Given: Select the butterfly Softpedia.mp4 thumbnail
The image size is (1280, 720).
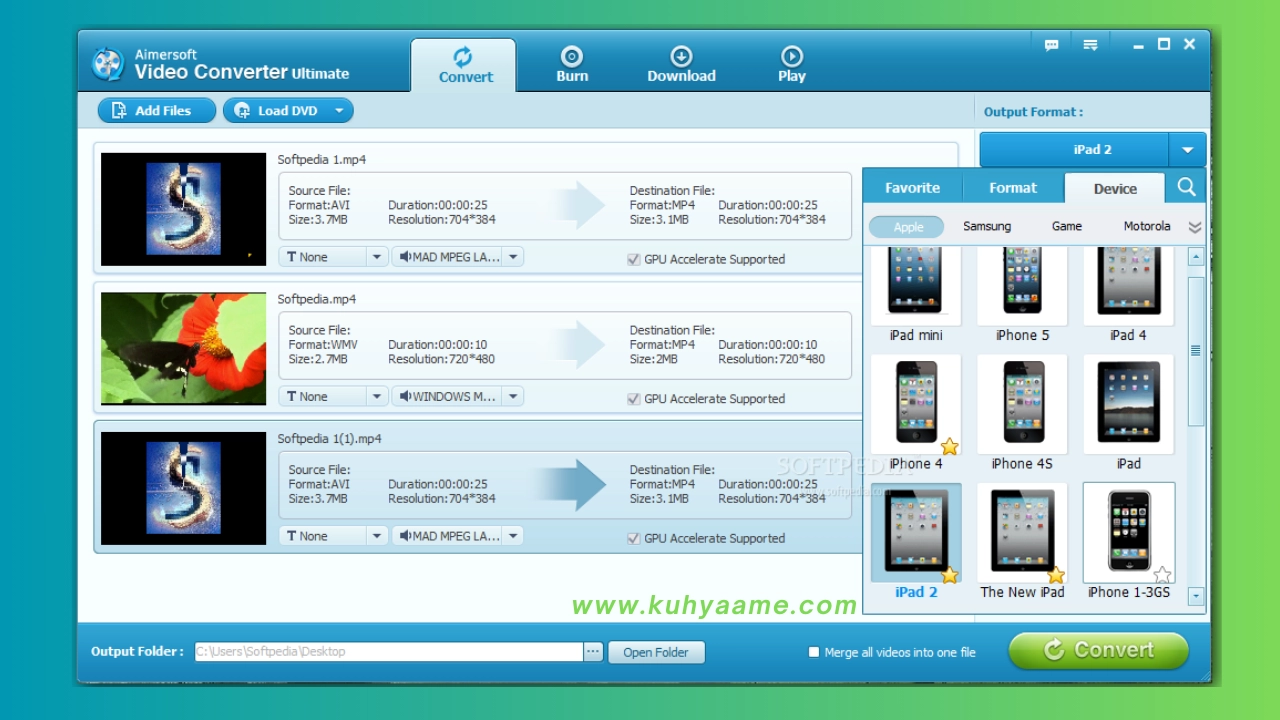Looking at the screenshot, I should click(183, 349).
